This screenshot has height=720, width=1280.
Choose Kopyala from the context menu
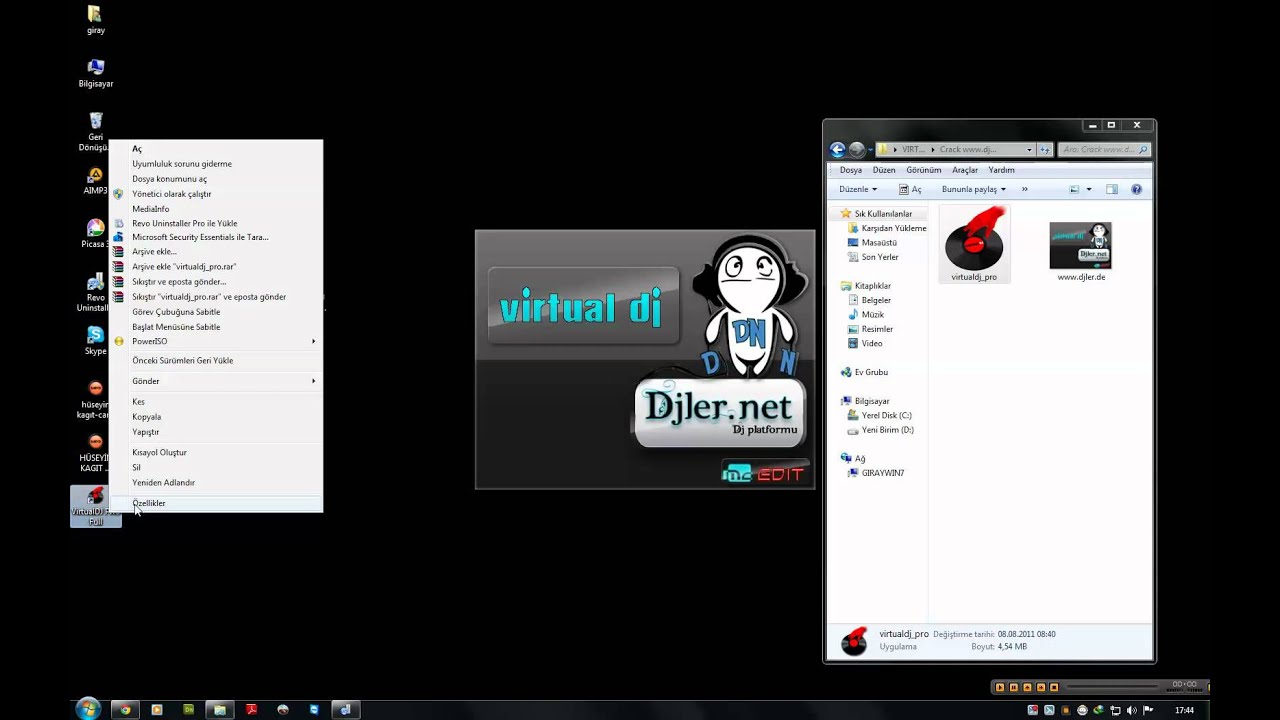(215, 417)
